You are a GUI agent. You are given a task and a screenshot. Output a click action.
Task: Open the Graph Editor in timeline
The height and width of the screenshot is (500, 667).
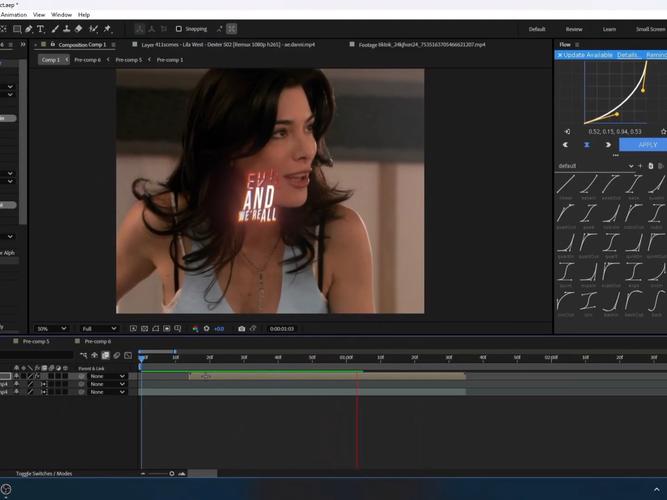(x=128, y=355)
